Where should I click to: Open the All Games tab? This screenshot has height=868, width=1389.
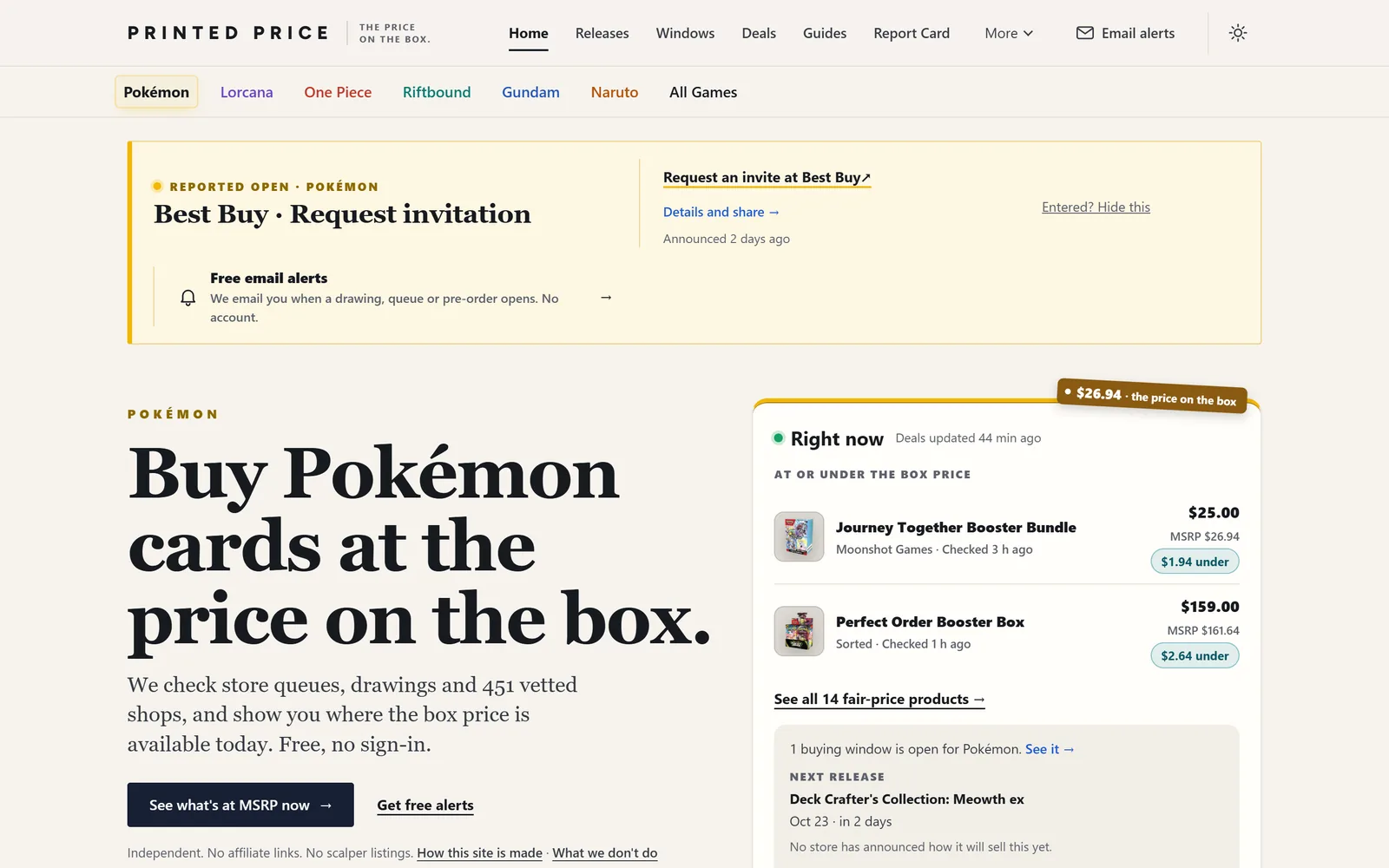703,92
